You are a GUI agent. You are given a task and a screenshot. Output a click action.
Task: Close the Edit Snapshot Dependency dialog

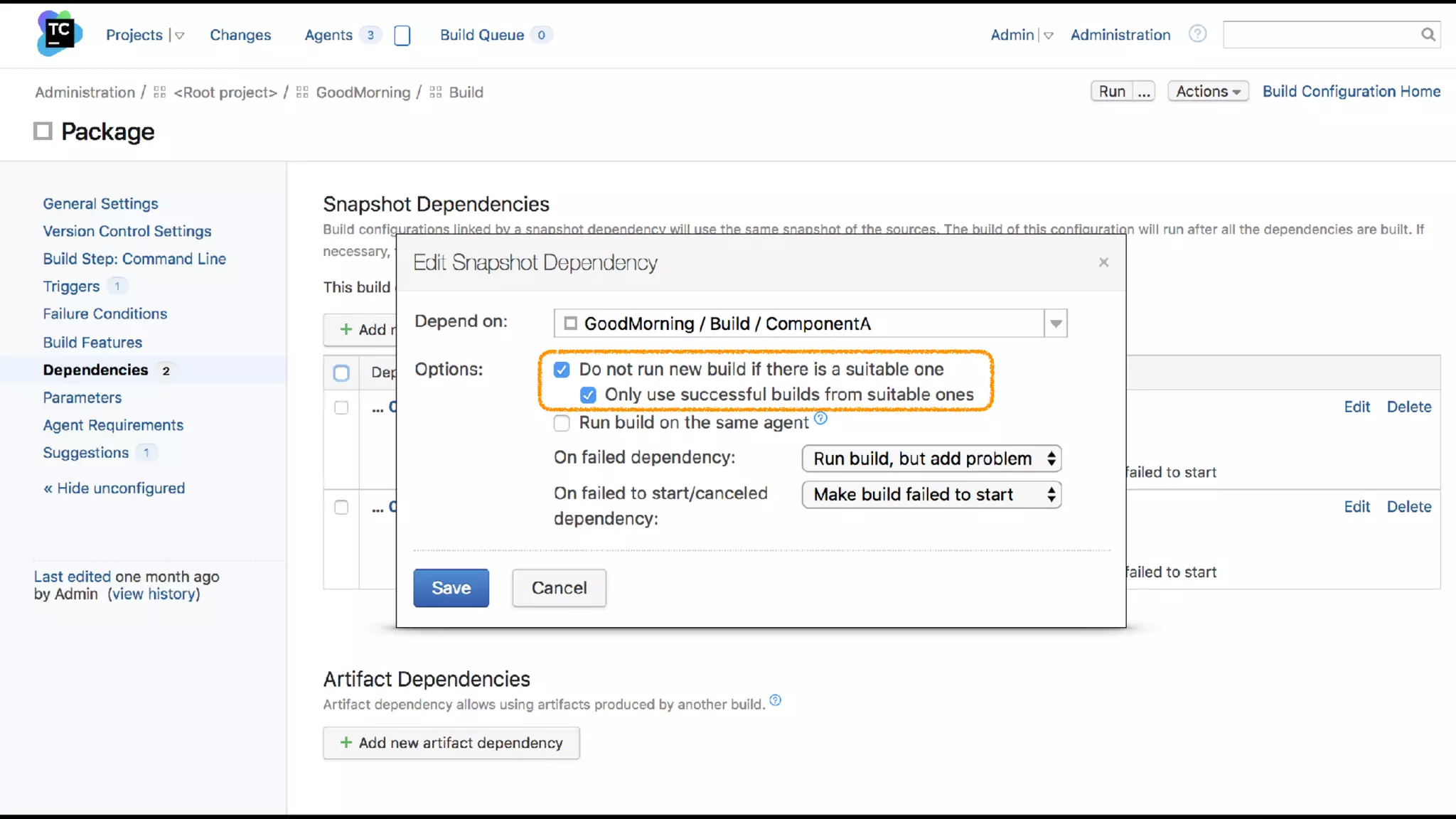coord(1103,262)
